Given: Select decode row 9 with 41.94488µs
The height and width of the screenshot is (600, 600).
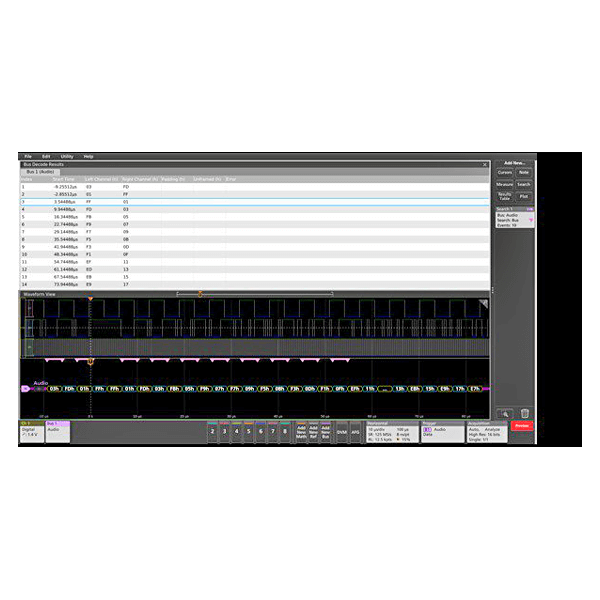Looking at the screenshot, I should [x=255, y=247].
